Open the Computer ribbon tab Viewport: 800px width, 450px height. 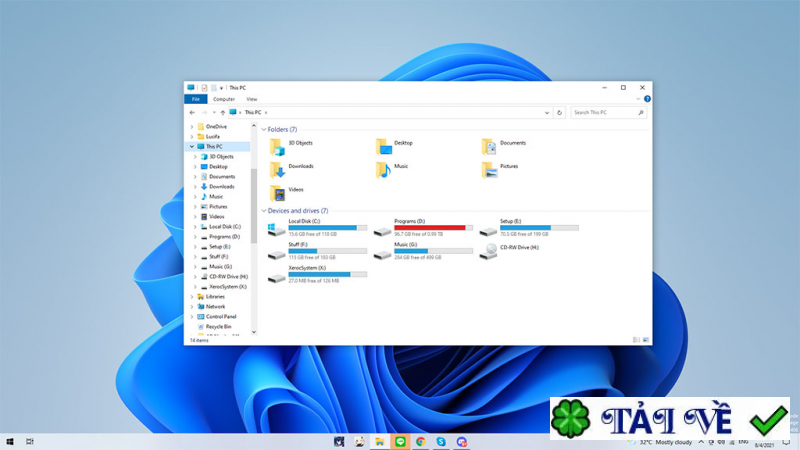coord(224,99)
